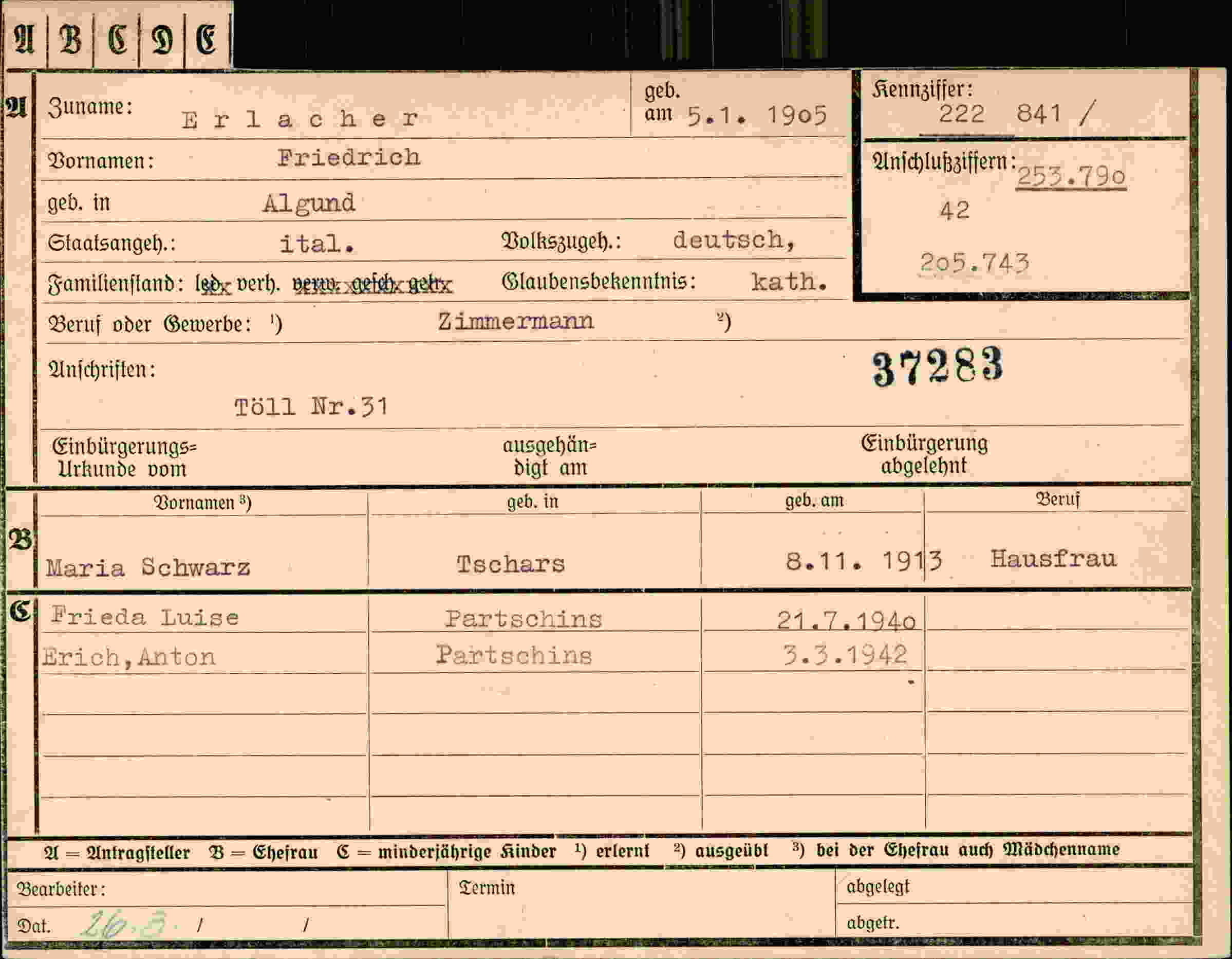Click the "verh." marital status option

[x=258, y=284]
